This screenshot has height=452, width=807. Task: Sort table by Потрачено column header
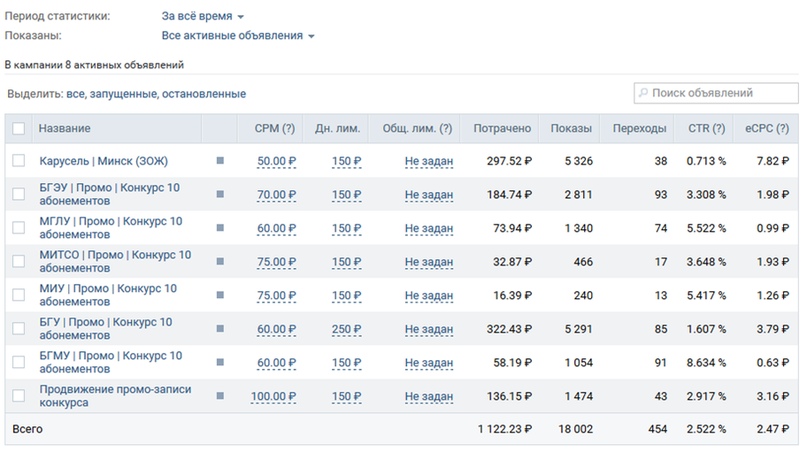502,128
